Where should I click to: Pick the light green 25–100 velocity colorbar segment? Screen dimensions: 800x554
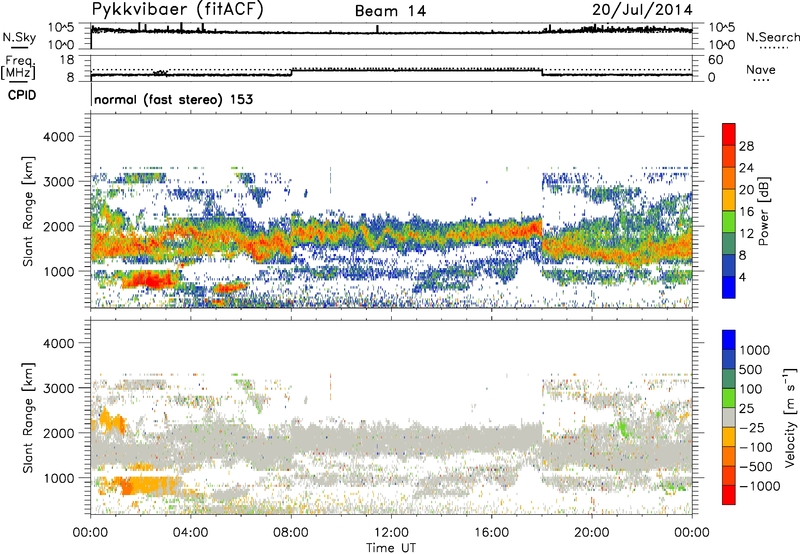[x=729, y=398]
